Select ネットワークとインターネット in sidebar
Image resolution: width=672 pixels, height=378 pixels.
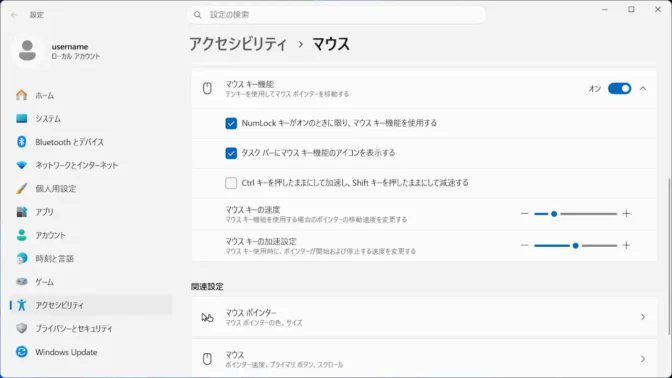tap(91, 165)
